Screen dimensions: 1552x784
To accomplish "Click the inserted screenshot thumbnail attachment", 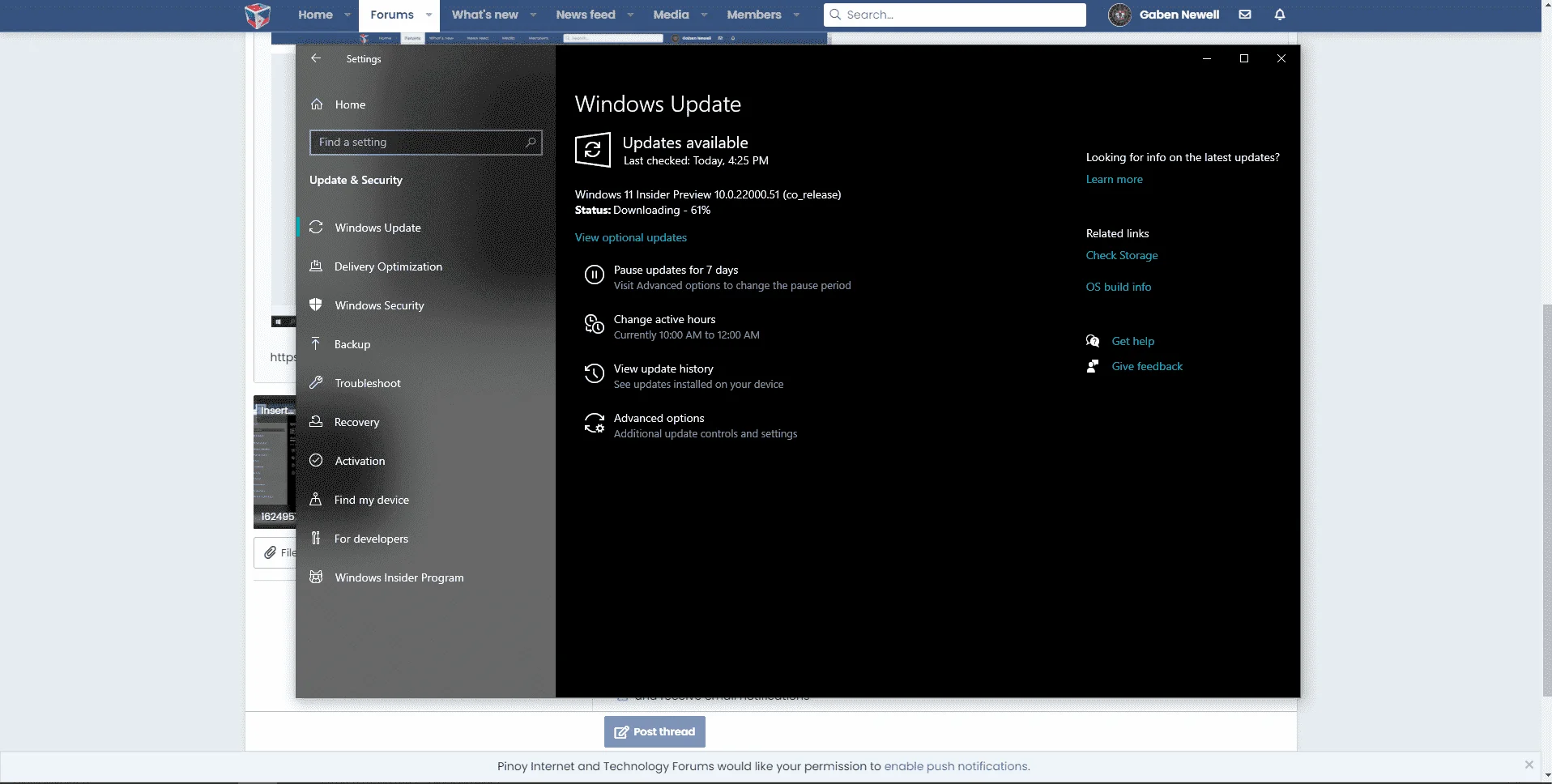I will tap(275, 462).
